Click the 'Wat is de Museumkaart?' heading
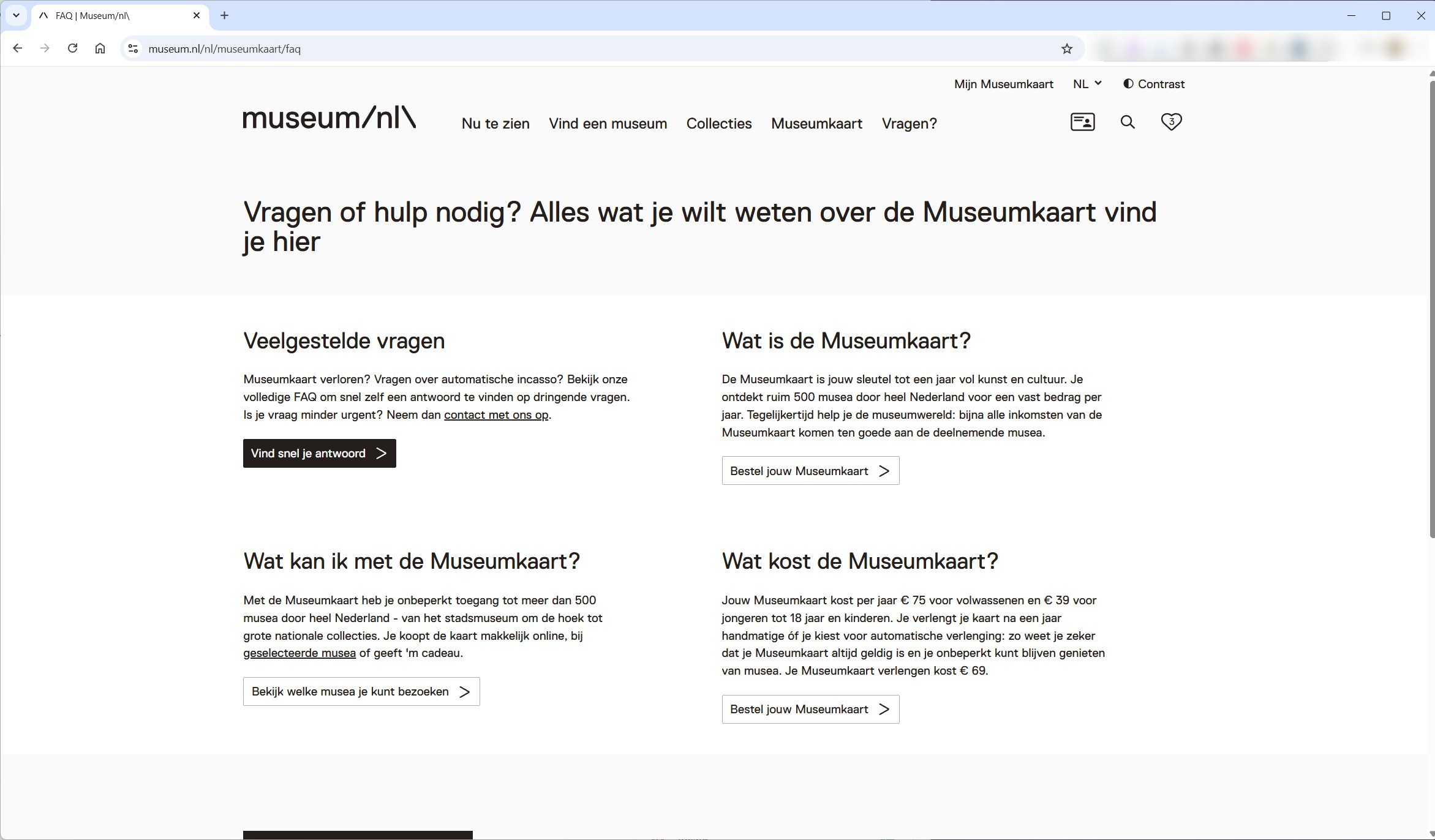 point(846,341)
